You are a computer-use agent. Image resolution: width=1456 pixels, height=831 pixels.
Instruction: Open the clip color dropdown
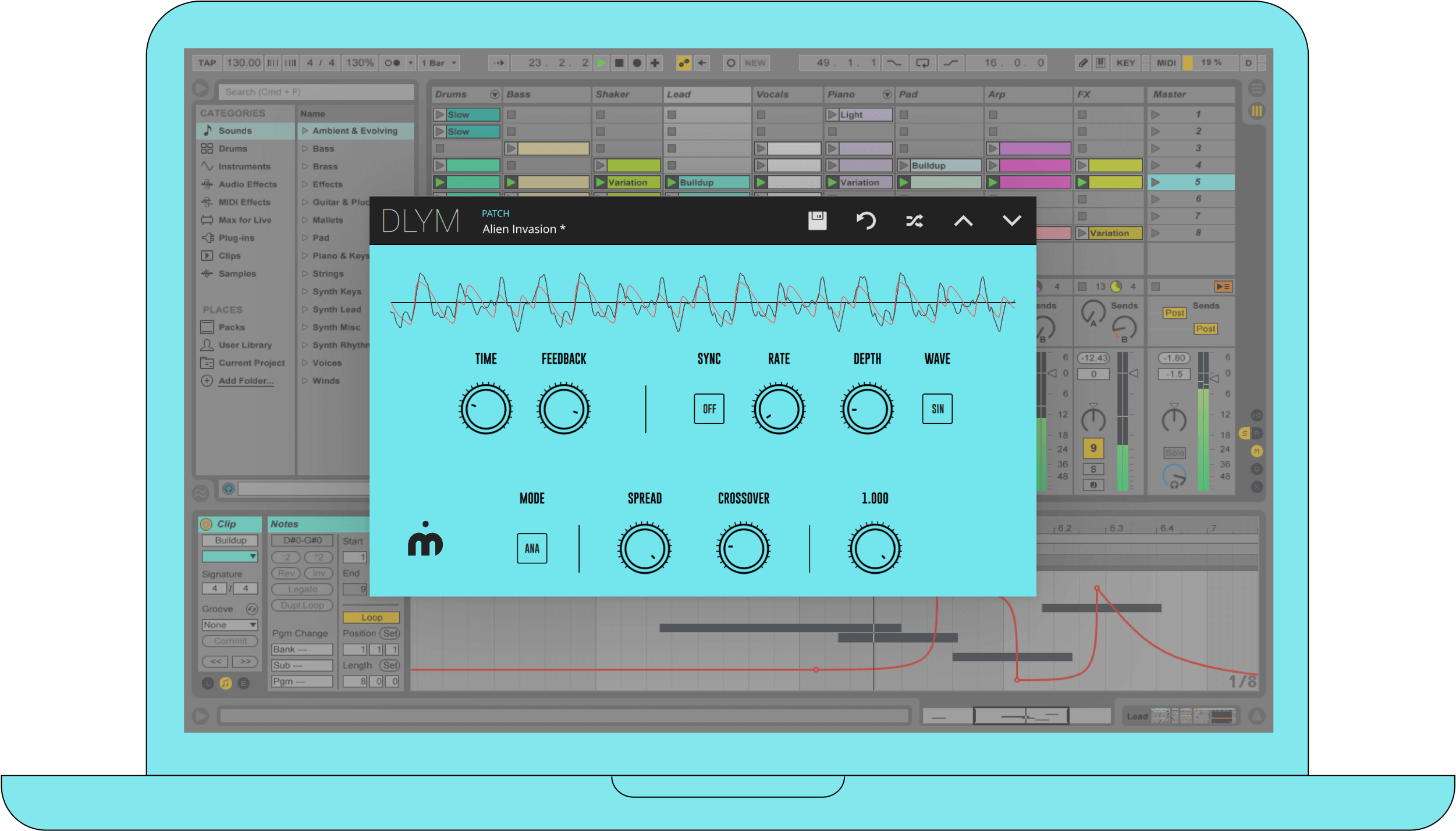(x=230, y=557)
